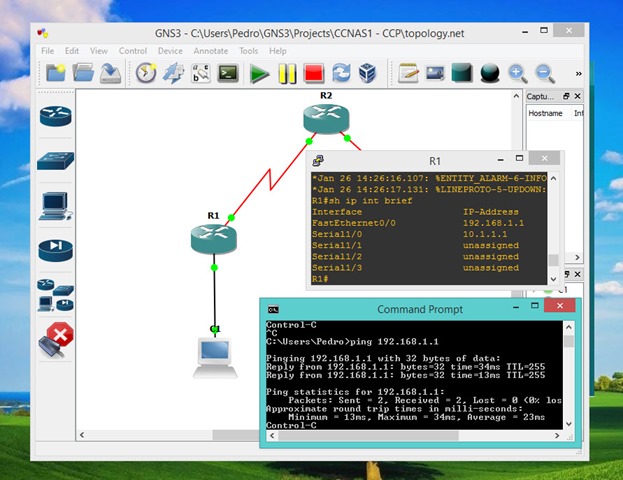The image size is (623, 480).
Task: Click the GNS3 application title icon
Action: 43,33
